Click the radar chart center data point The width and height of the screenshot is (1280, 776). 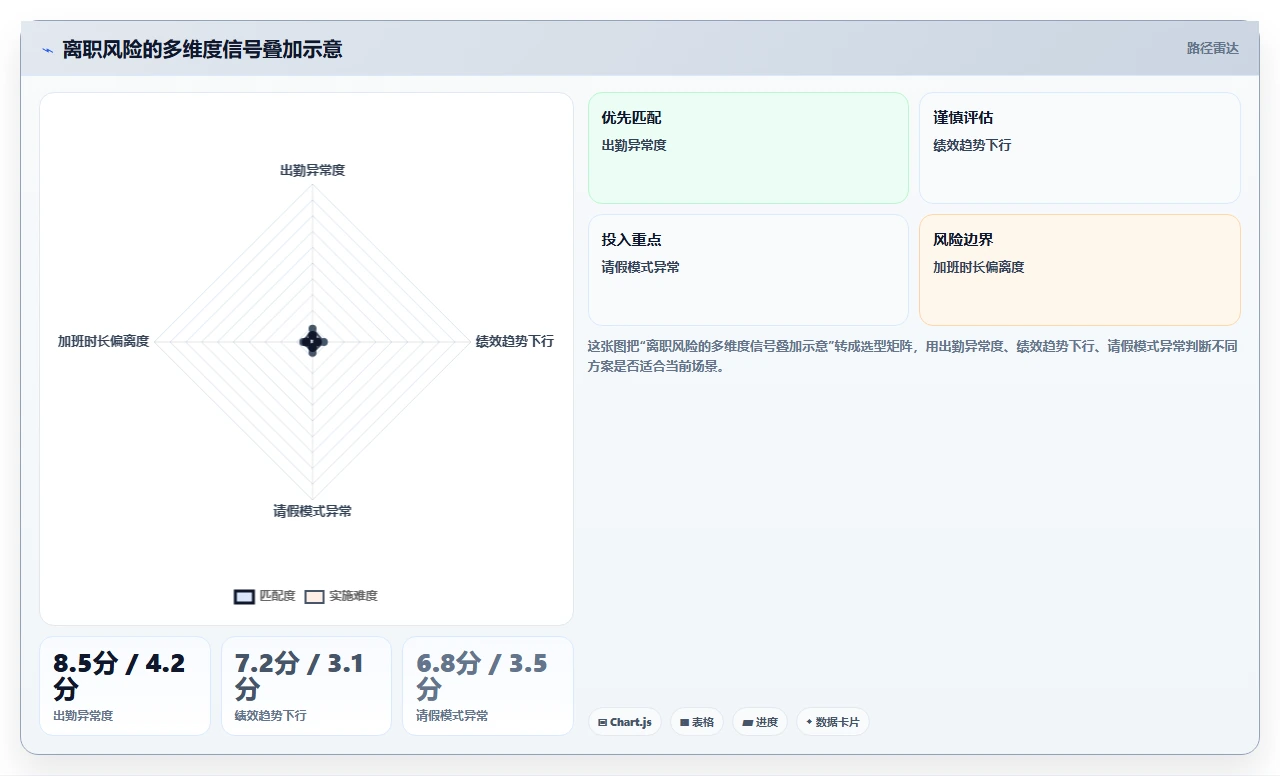312,341
